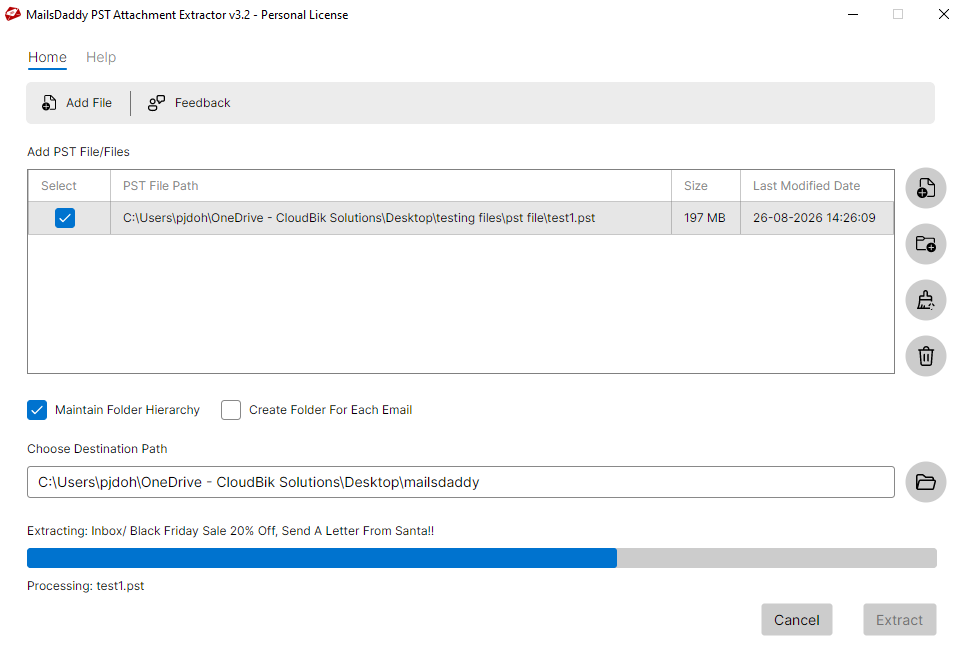
Task: Uncheck the test1.pst row checkbox
Action: [x=65, y=218]
